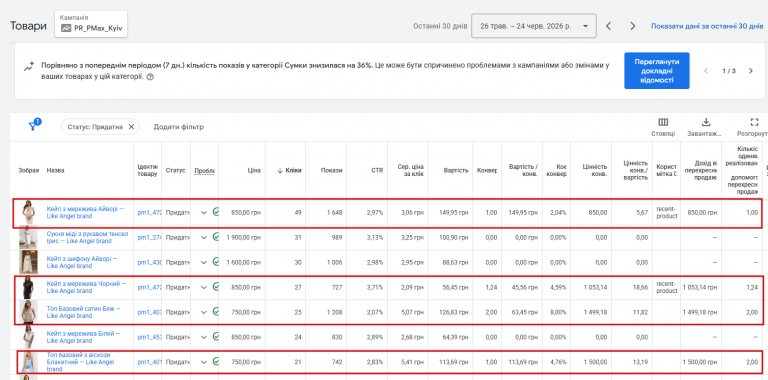768x380 pixels.
Task: Expand problems chevron in Кейп з мережива Білий row
Action: pyautogui.click(x=204, y=337)
